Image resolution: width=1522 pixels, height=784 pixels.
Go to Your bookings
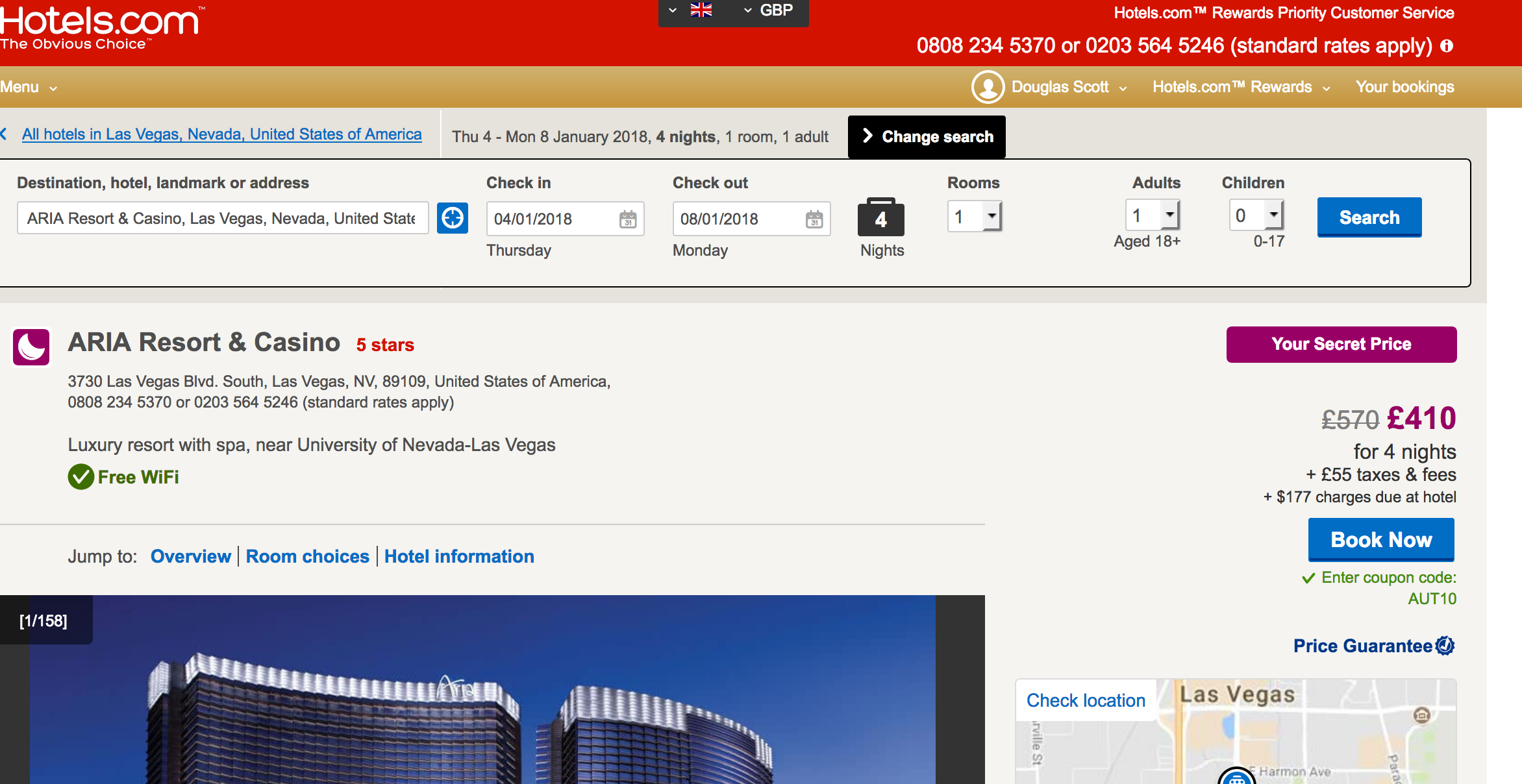coord(1404,87)
